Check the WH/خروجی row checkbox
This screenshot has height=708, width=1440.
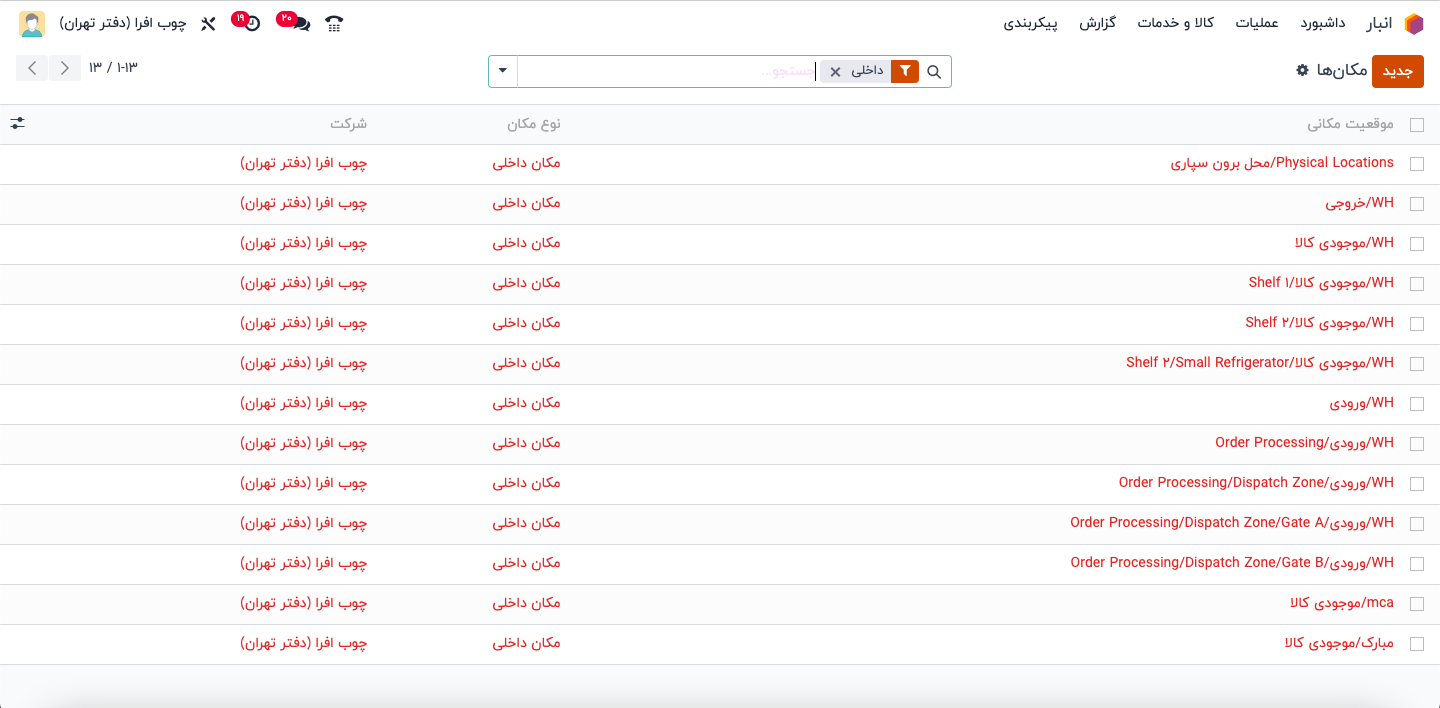pos(1416,204)
